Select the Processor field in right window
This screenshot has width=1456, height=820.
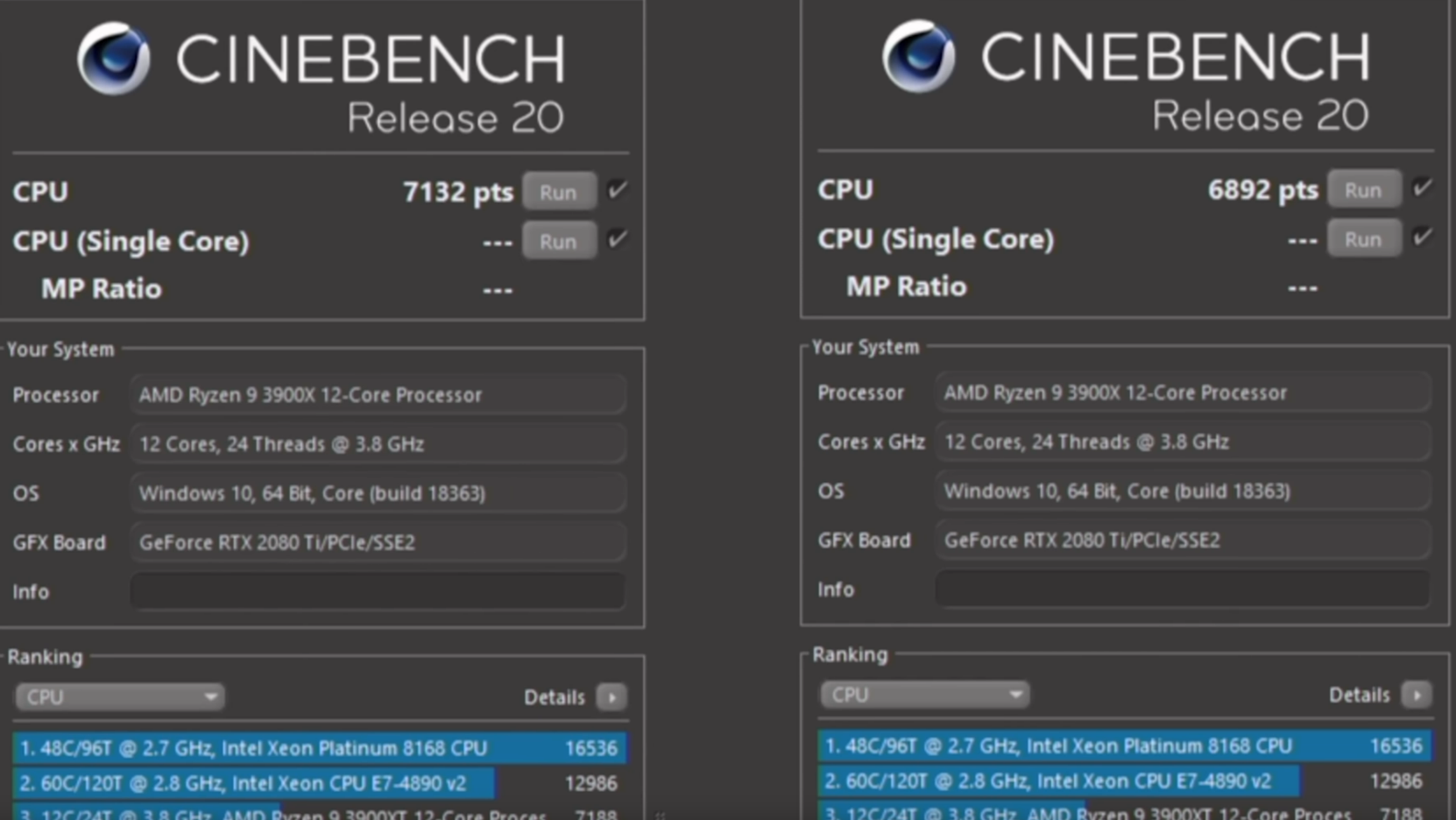click(1184, 392)
